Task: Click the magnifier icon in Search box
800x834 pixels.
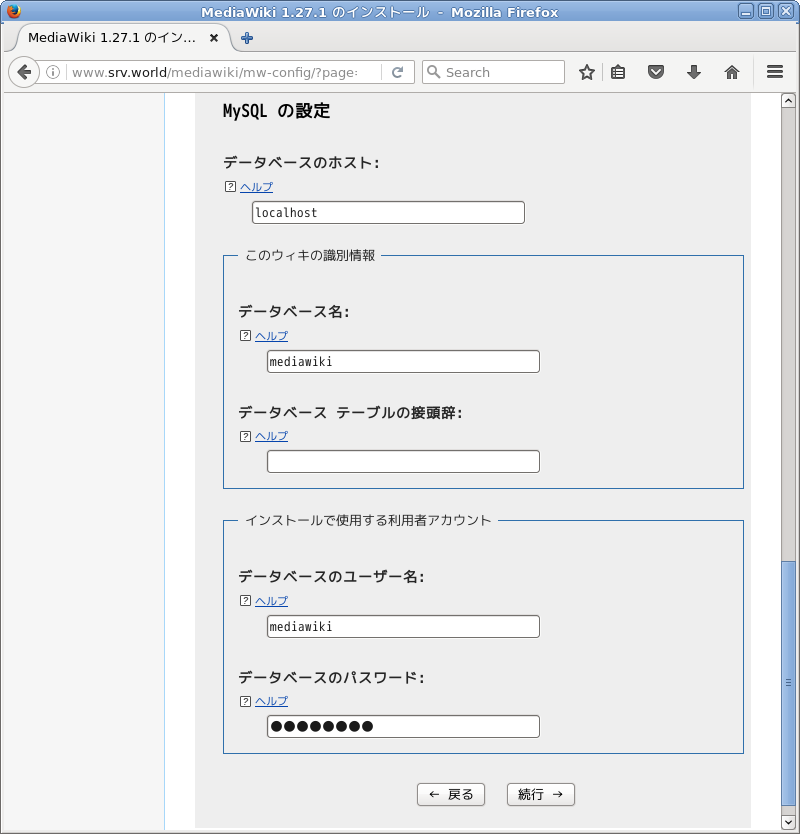Action: 434,72
